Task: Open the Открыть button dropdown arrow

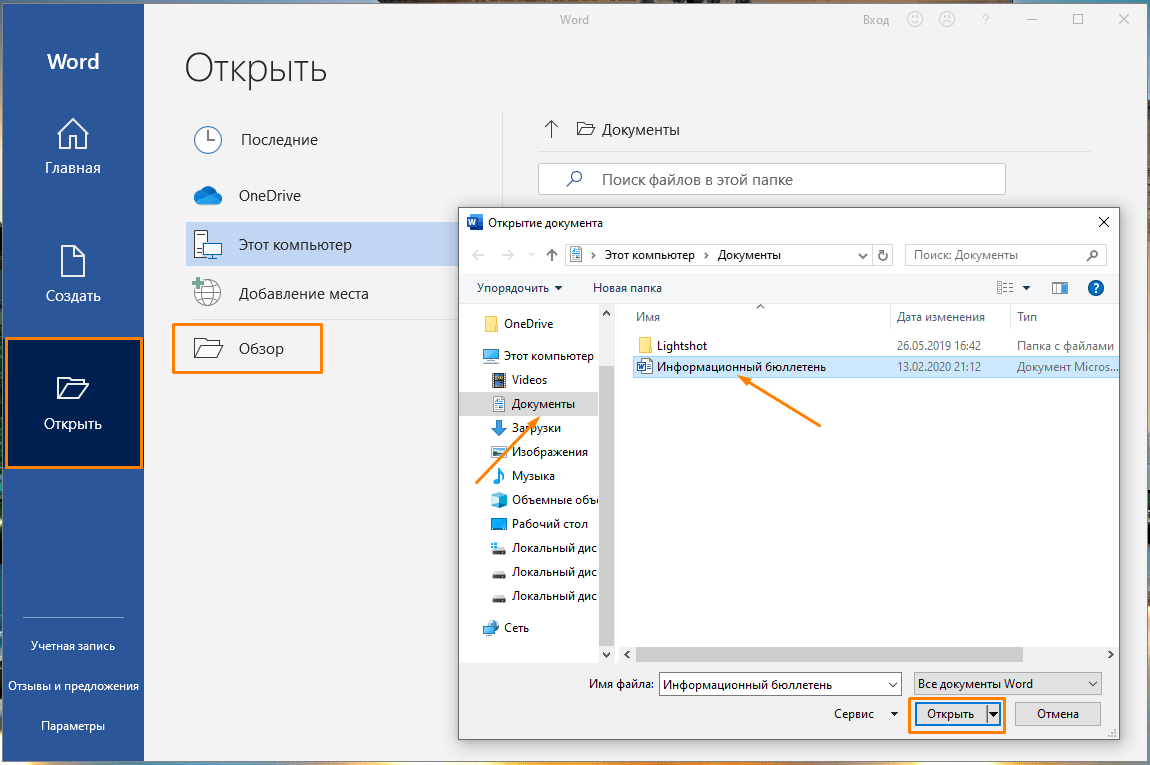Action: pyautogui.click(x=993, y=714)
